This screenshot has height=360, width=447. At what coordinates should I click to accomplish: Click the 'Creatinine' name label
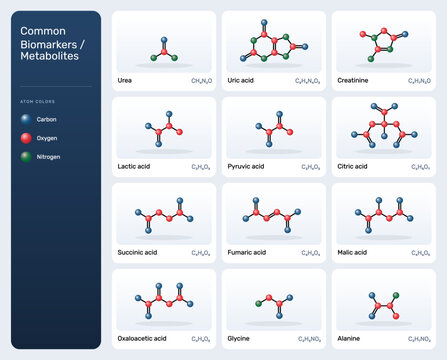pyautogui.click(x=353, y=80)
